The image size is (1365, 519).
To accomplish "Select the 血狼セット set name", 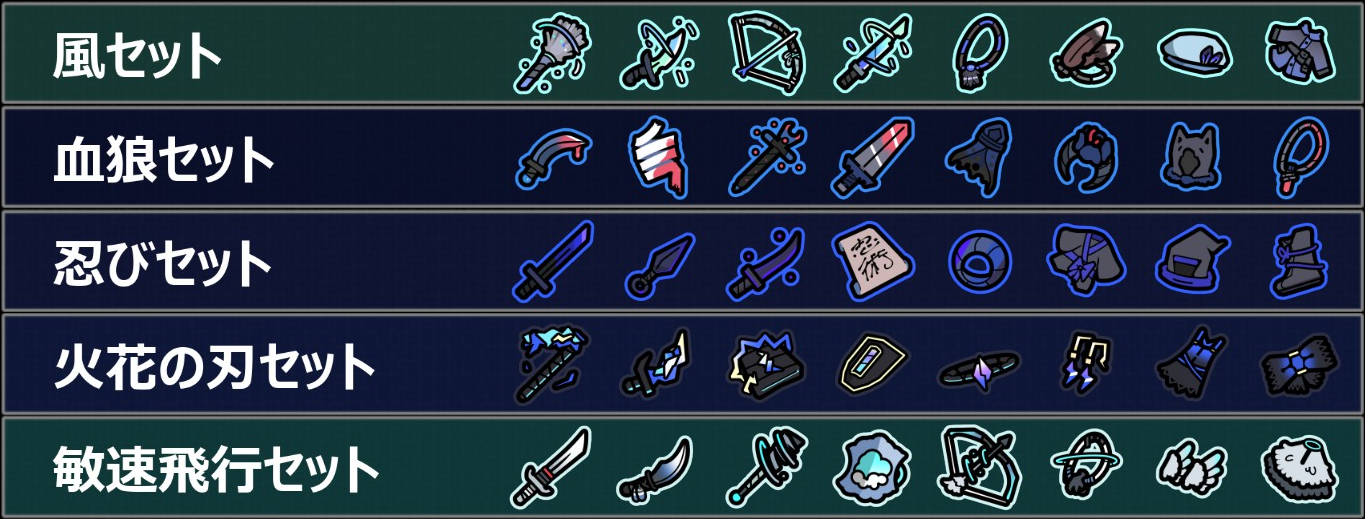I will (x=163, y=160).
